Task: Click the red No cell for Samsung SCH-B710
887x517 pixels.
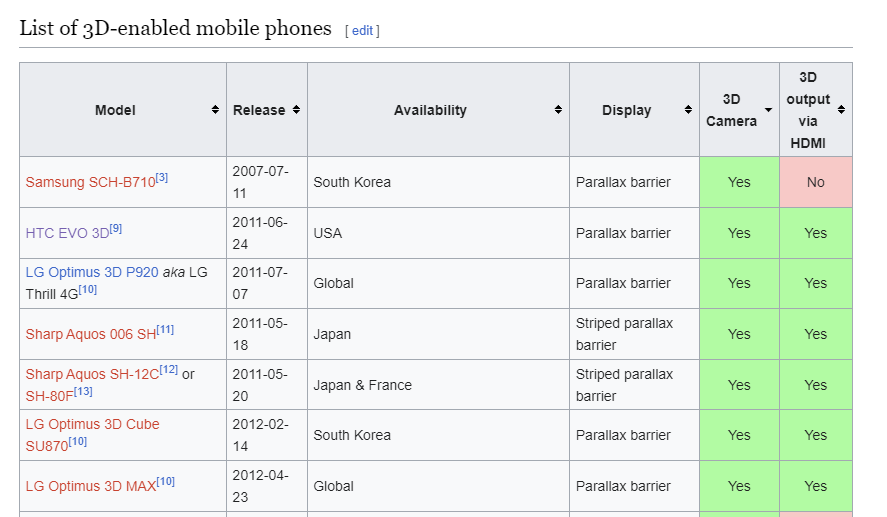Action: pyautogui.click(x=816, y=182)
